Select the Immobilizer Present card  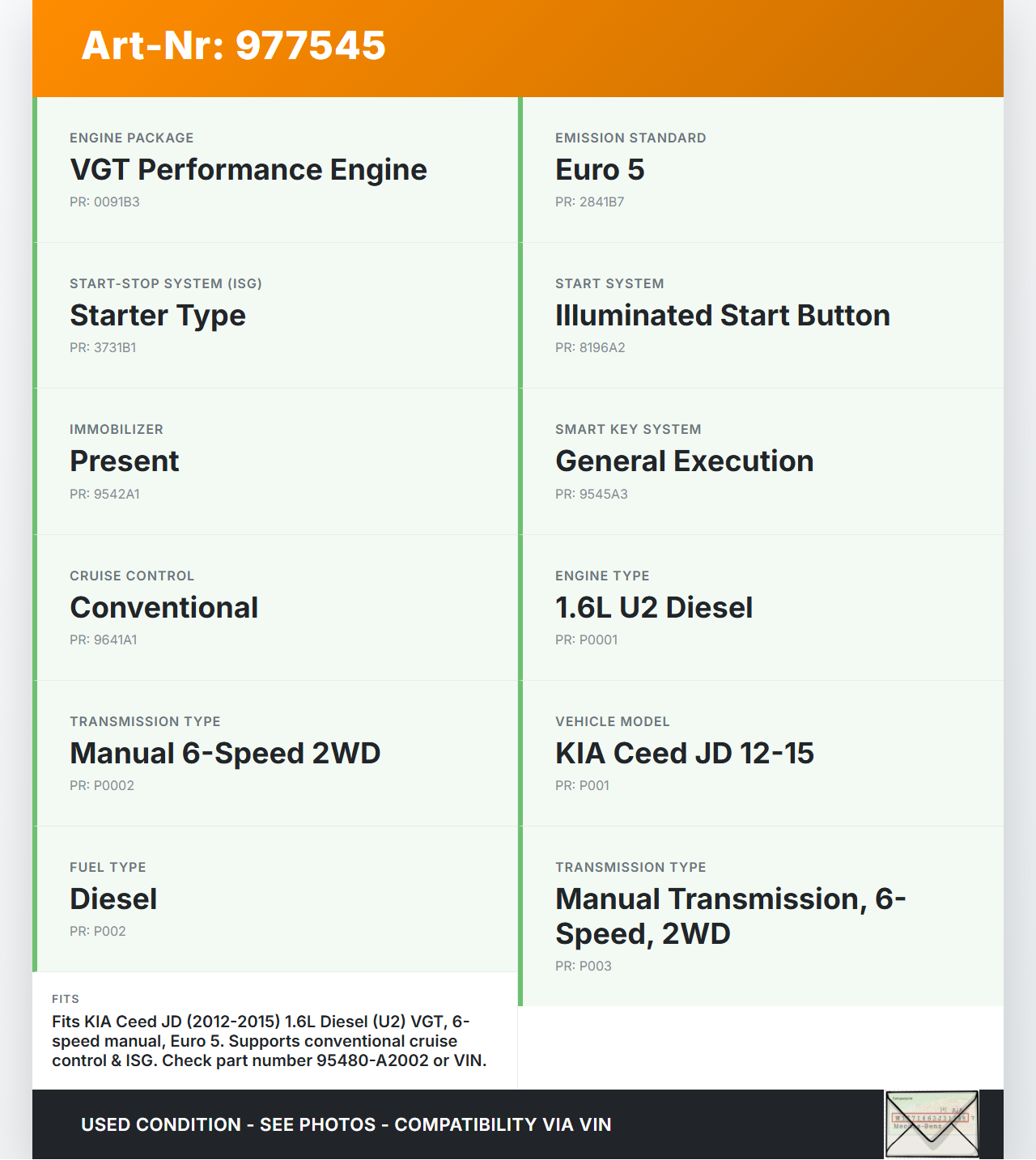pos(277,461)
